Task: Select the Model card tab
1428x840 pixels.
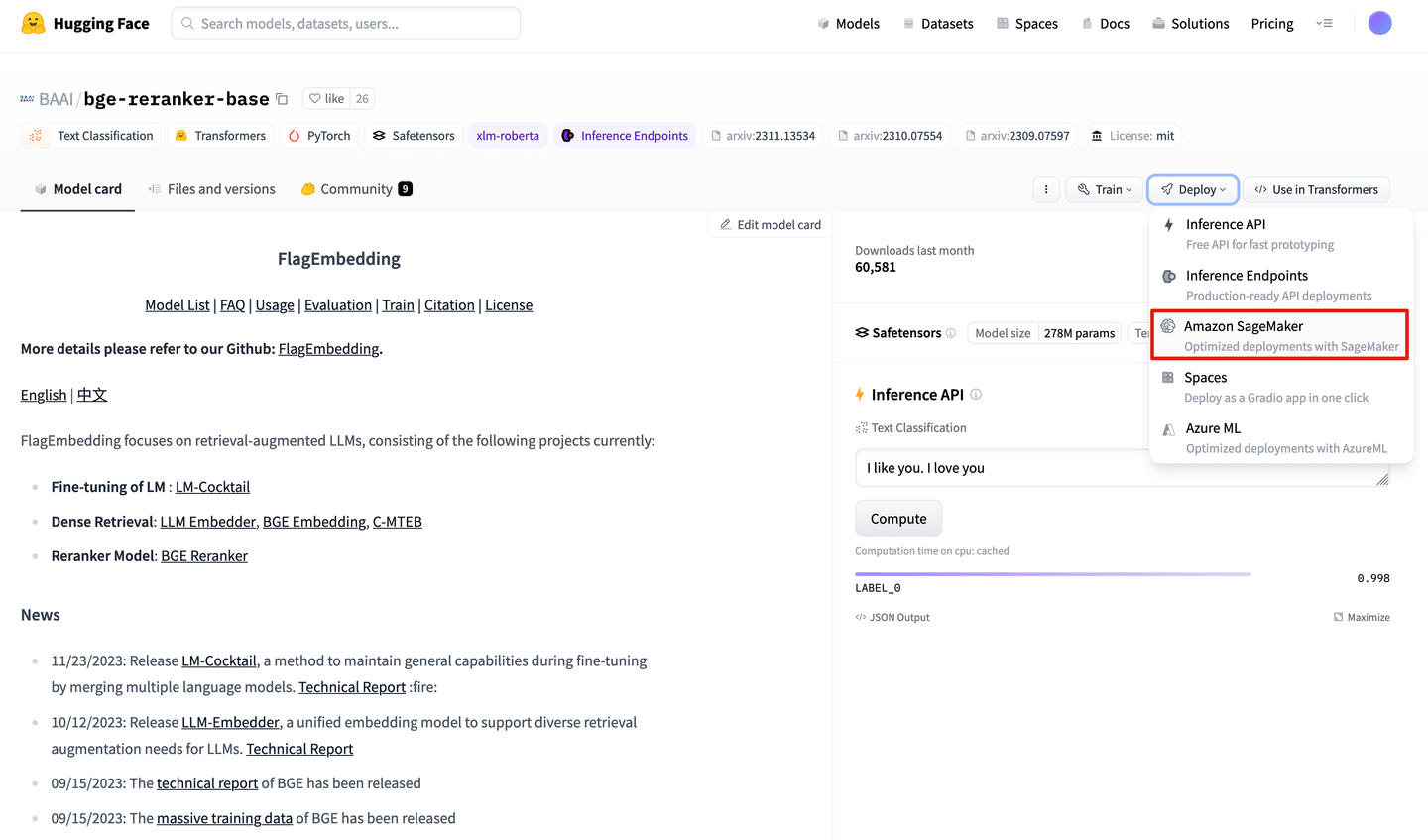Action: pos(77,189)
